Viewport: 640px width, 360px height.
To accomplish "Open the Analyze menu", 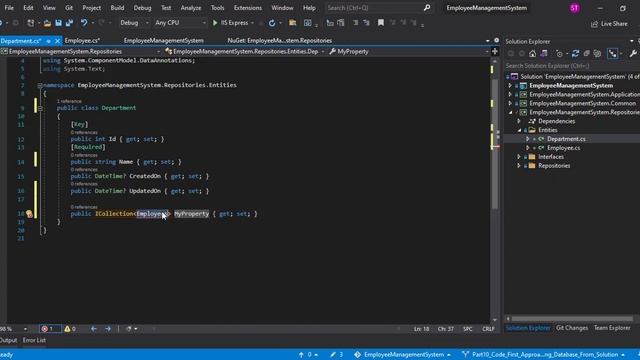I will 191,8.
